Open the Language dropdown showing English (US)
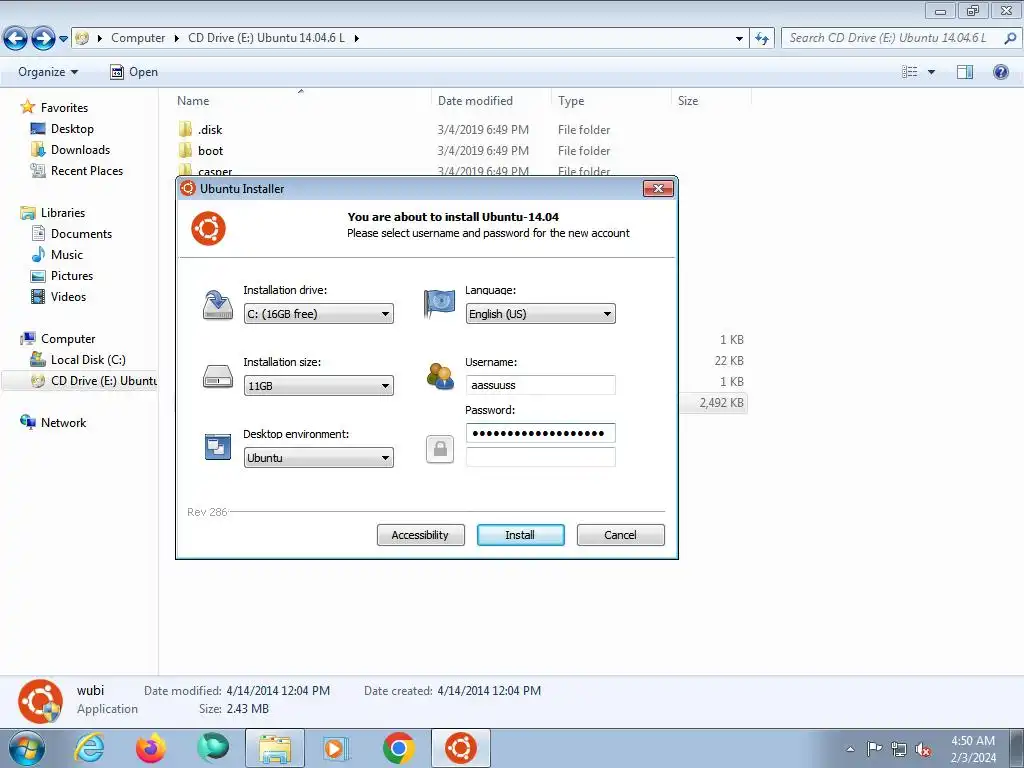 (x=540, y=313)
